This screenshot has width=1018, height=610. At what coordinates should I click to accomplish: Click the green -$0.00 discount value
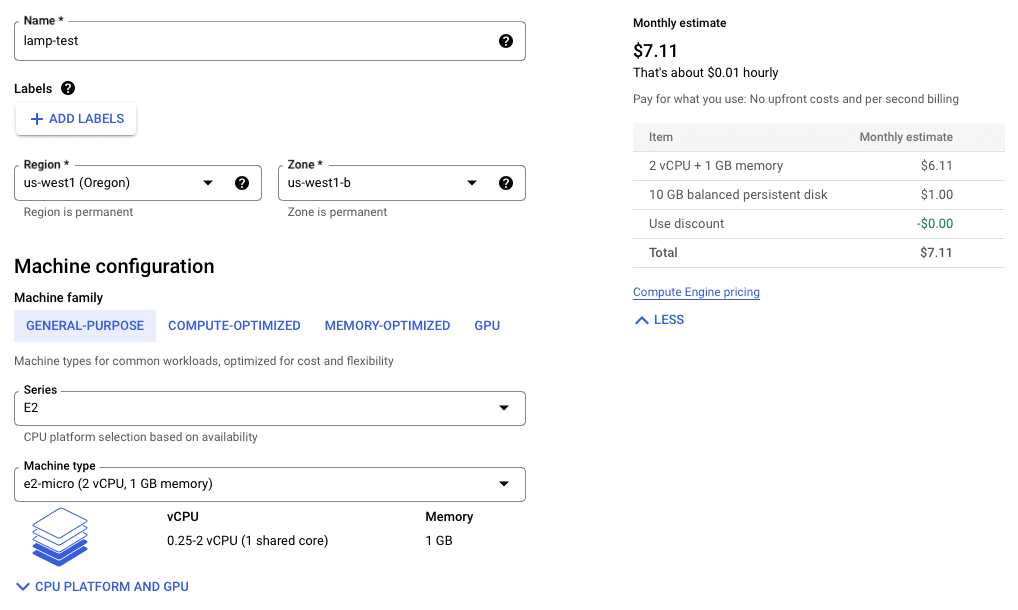[935, 224]
